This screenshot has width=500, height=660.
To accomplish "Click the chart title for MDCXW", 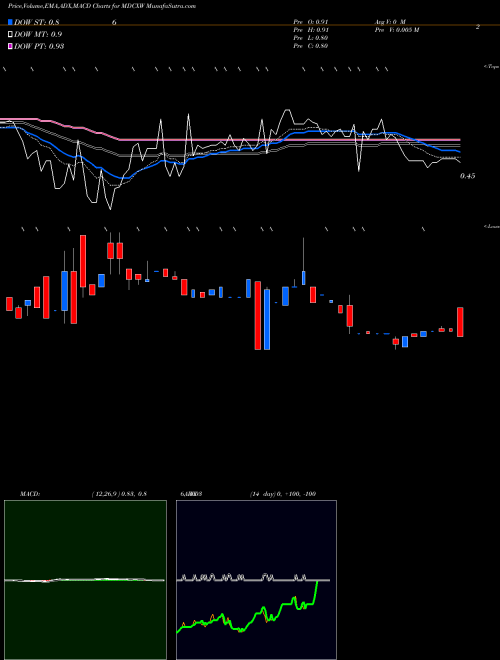I will click(x=102, y=6).
